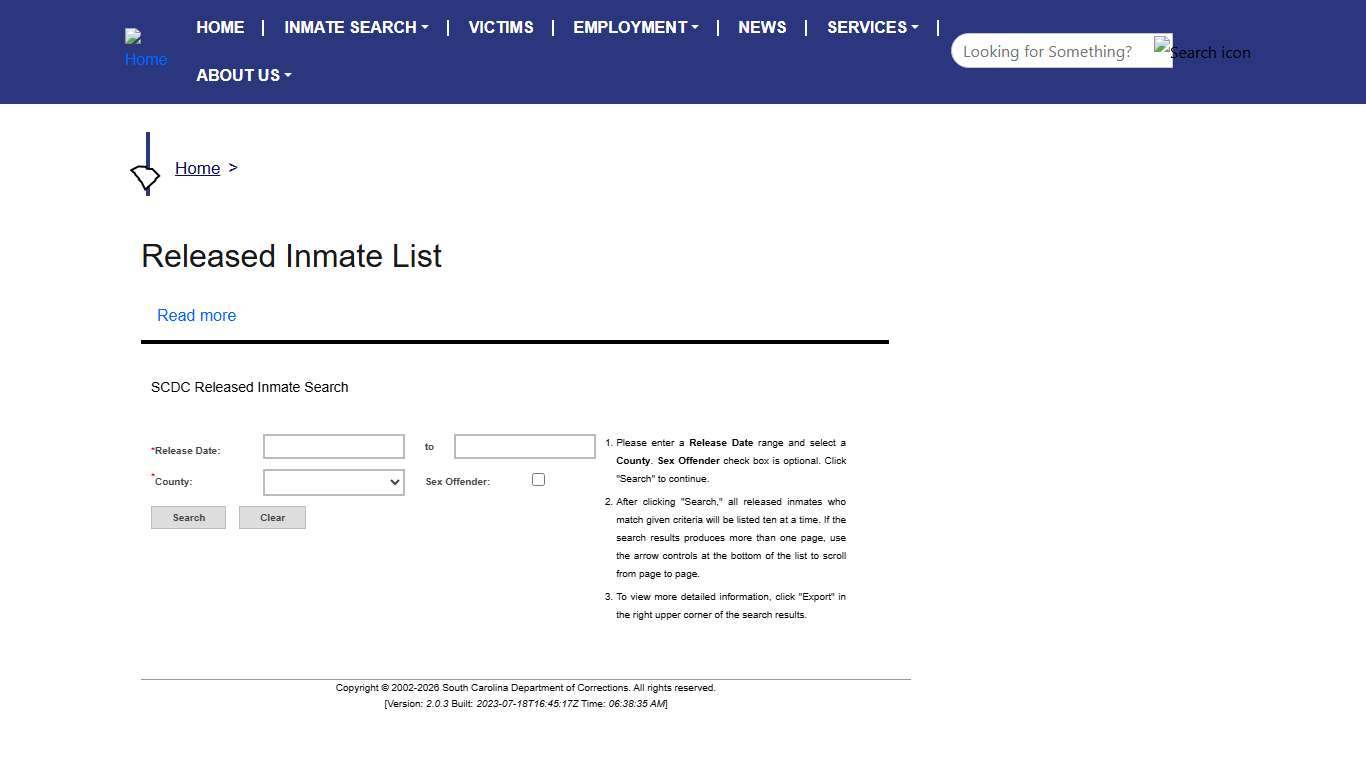This screenshot has width=1366, height=768.
Task: Click the Released Inmate List heading
Action: tap(291, 256)
